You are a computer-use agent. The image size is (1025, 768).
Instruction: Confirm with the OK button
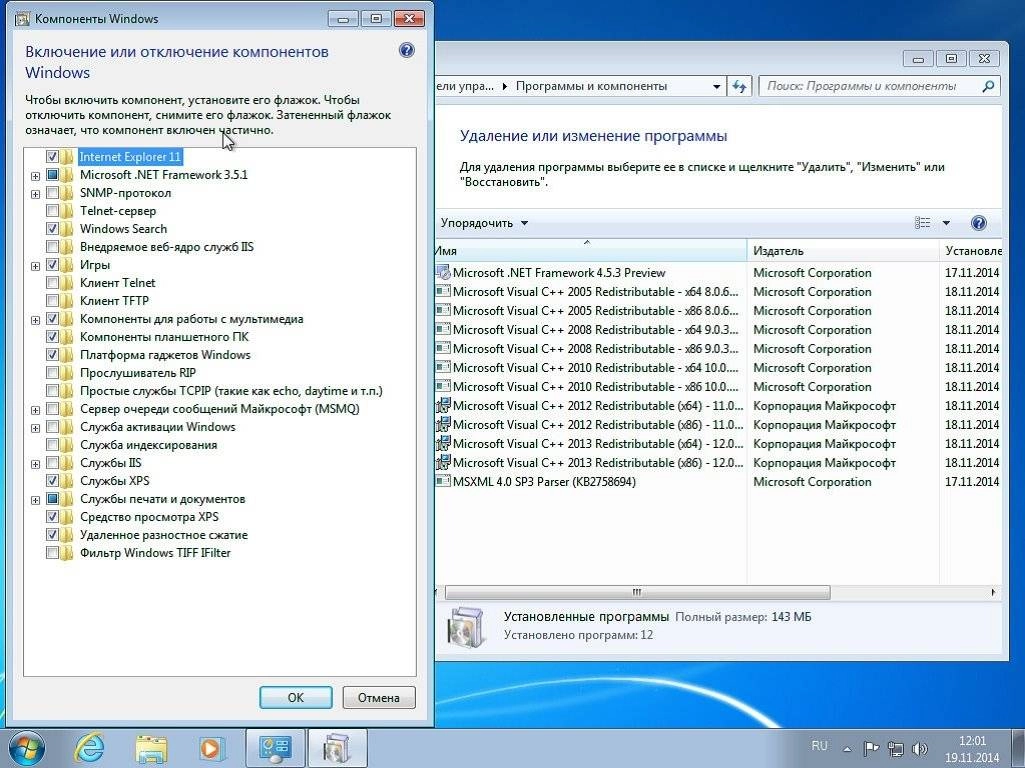295,697
